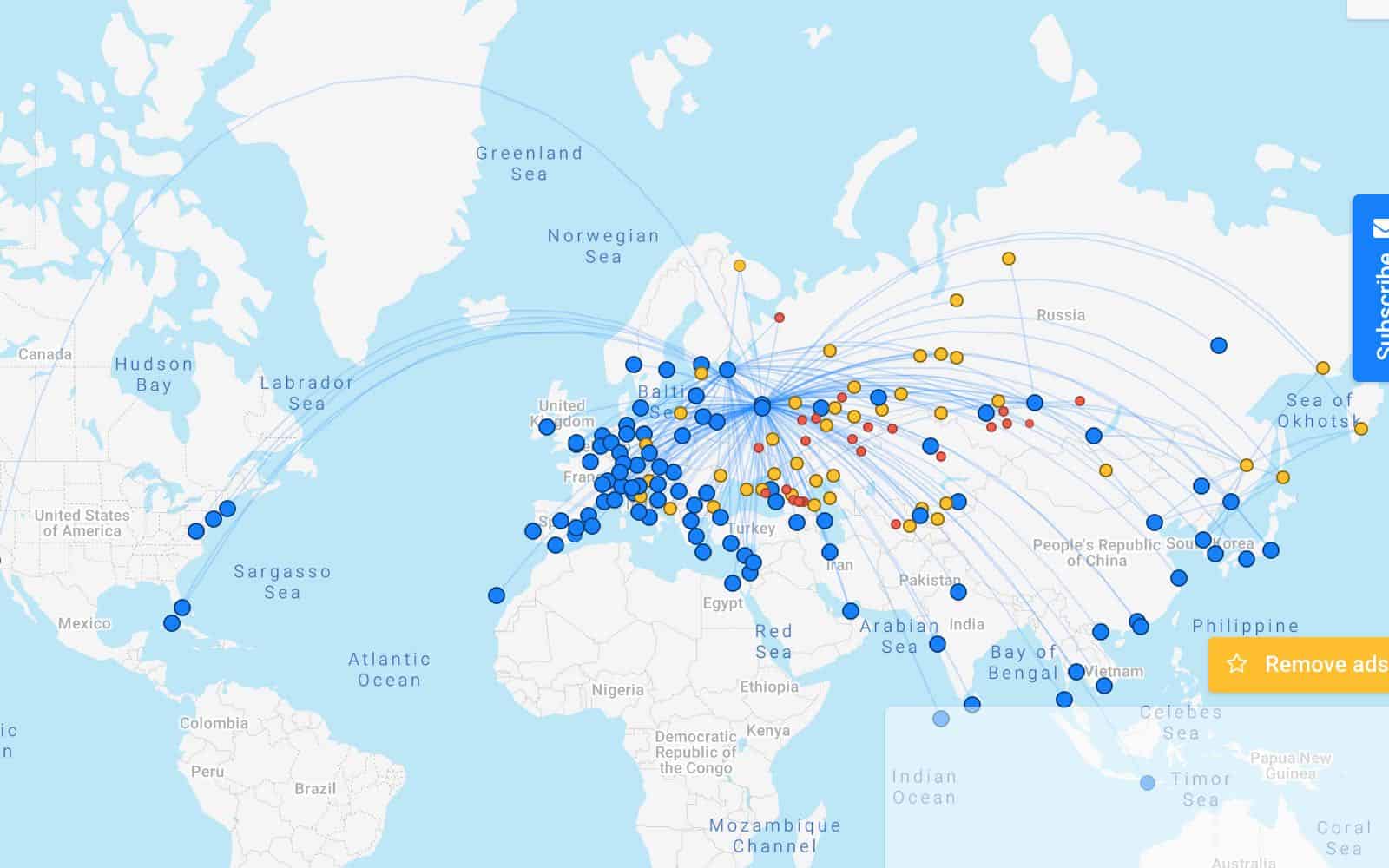Screen dimensions: 1389x868
Task: Select the lone red marker north of Moscow
Action: click(x=780, y=318)
